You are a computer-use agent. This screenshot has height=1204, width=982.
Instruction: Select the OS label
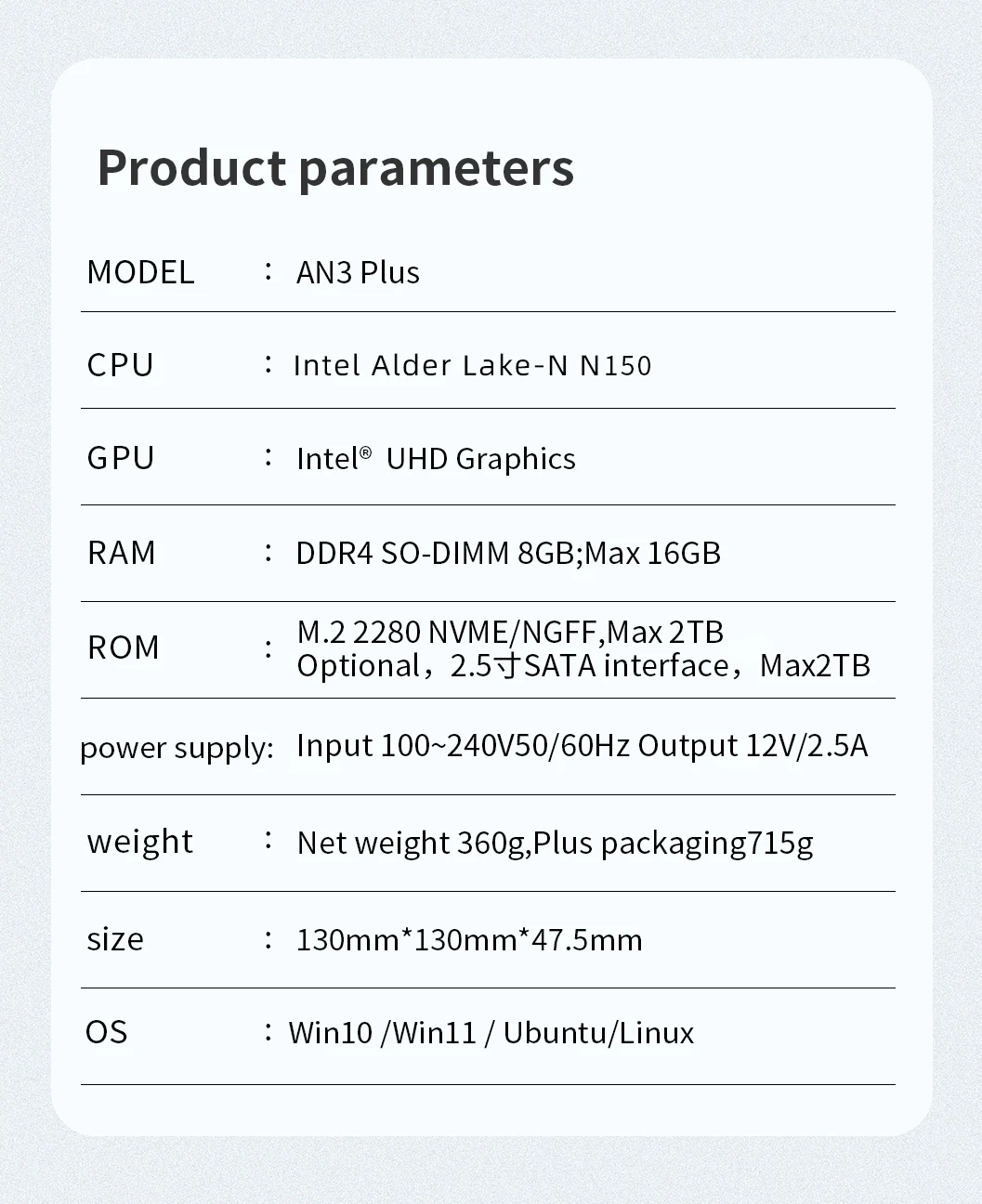[x=106, y=1032]
